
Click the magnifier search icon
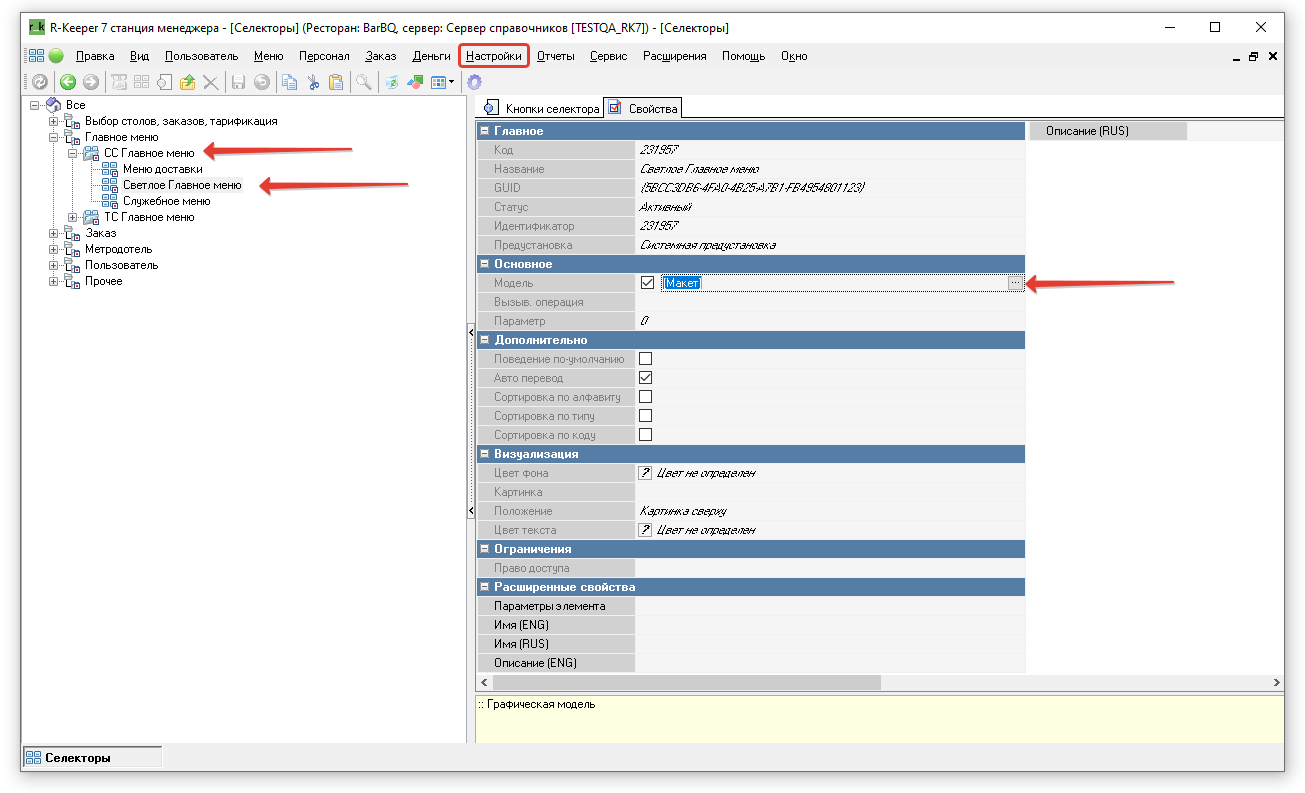[x=364, y=83]
